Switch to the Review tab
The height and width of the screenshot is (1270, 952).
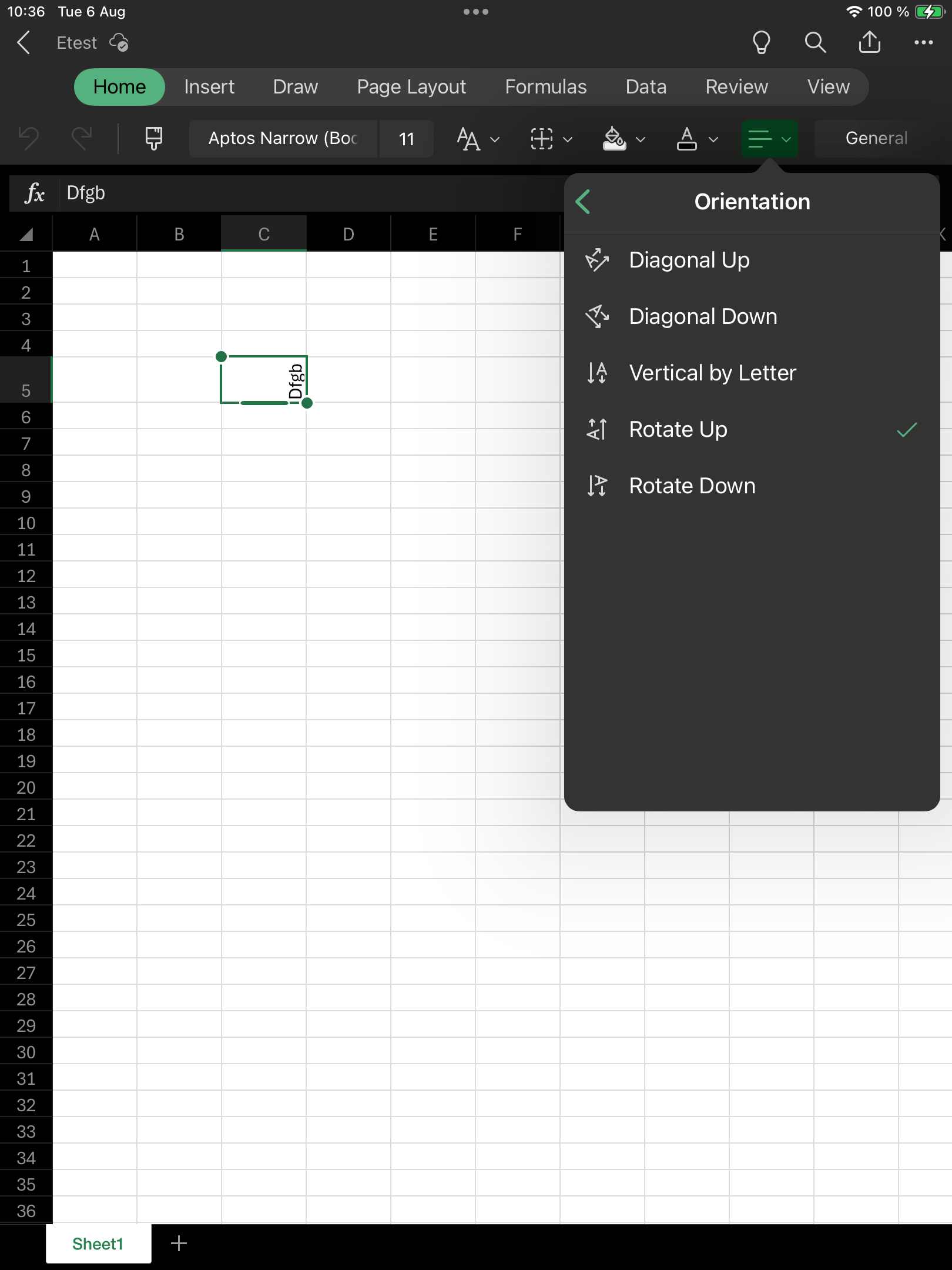point(736,87)
